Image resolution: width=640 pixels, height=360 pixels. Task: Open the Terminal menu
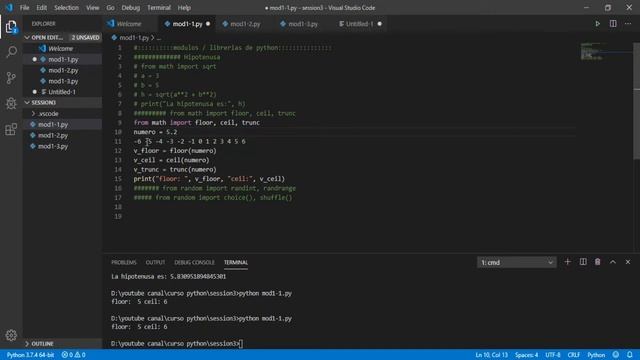click(x=159, y=8)
